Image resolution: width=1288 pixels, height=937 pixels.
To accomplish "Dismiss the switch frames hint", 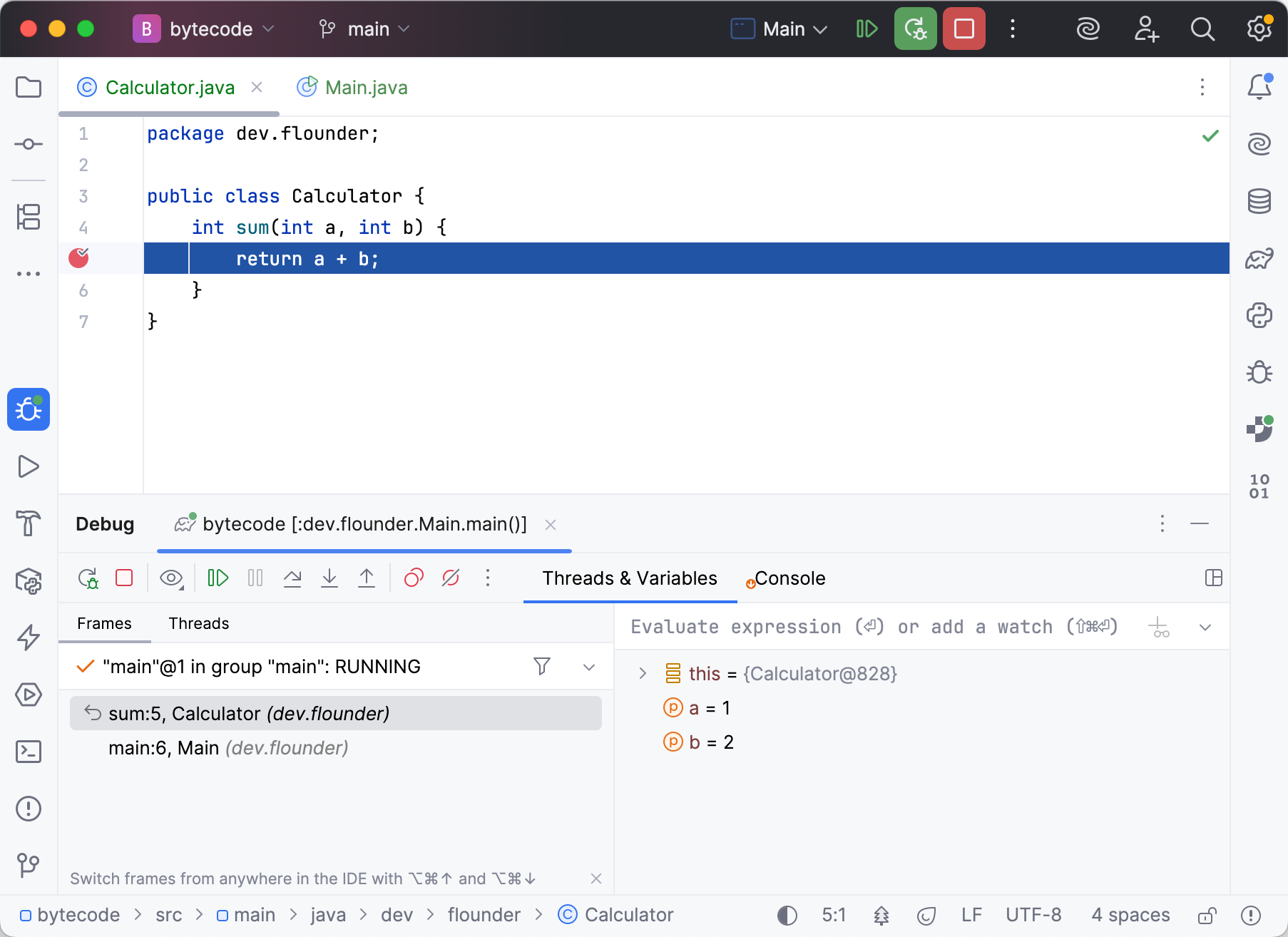I will click(596, 879).
